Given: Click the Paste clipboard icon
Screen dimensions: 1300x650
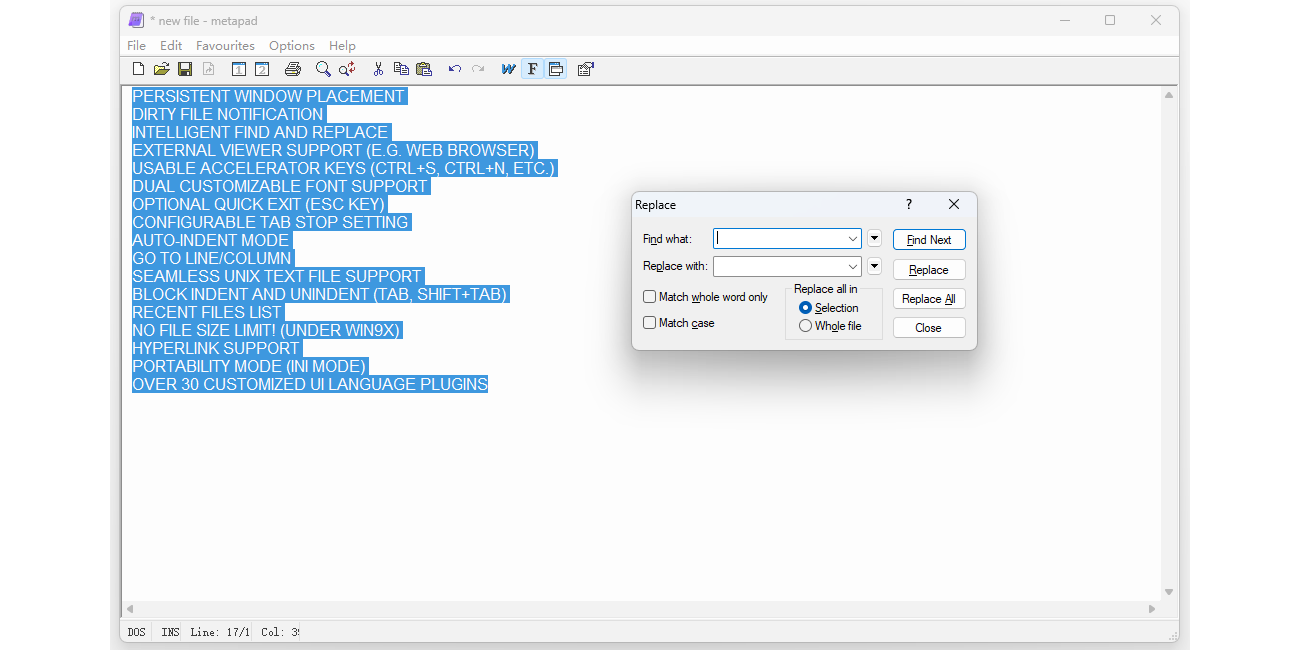Looking at the screenshot, I should pyautogui.click(x=424, y=69).
